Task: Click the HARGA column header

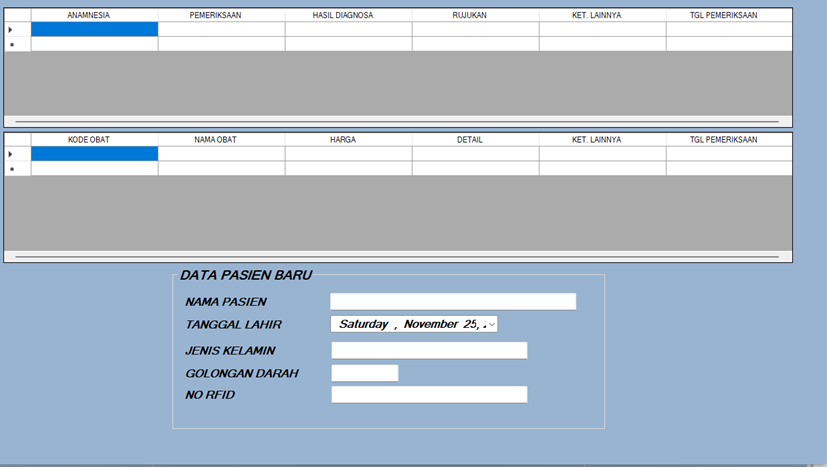Action: (348, 140)
